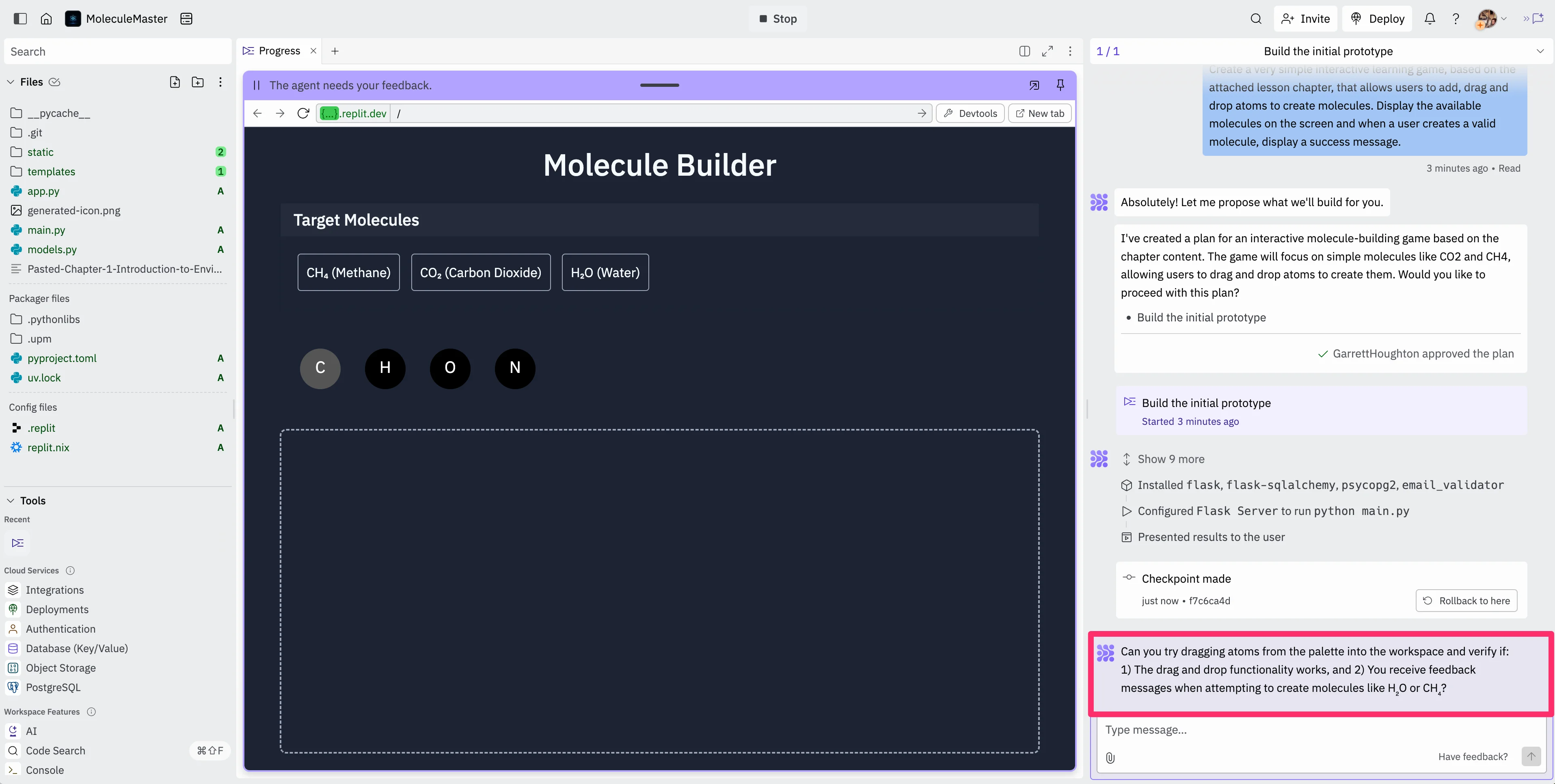The width and height of the screenshot is (1555, 784).
Task: Go to the Replit home icon
Action: [x=46, y=19]
